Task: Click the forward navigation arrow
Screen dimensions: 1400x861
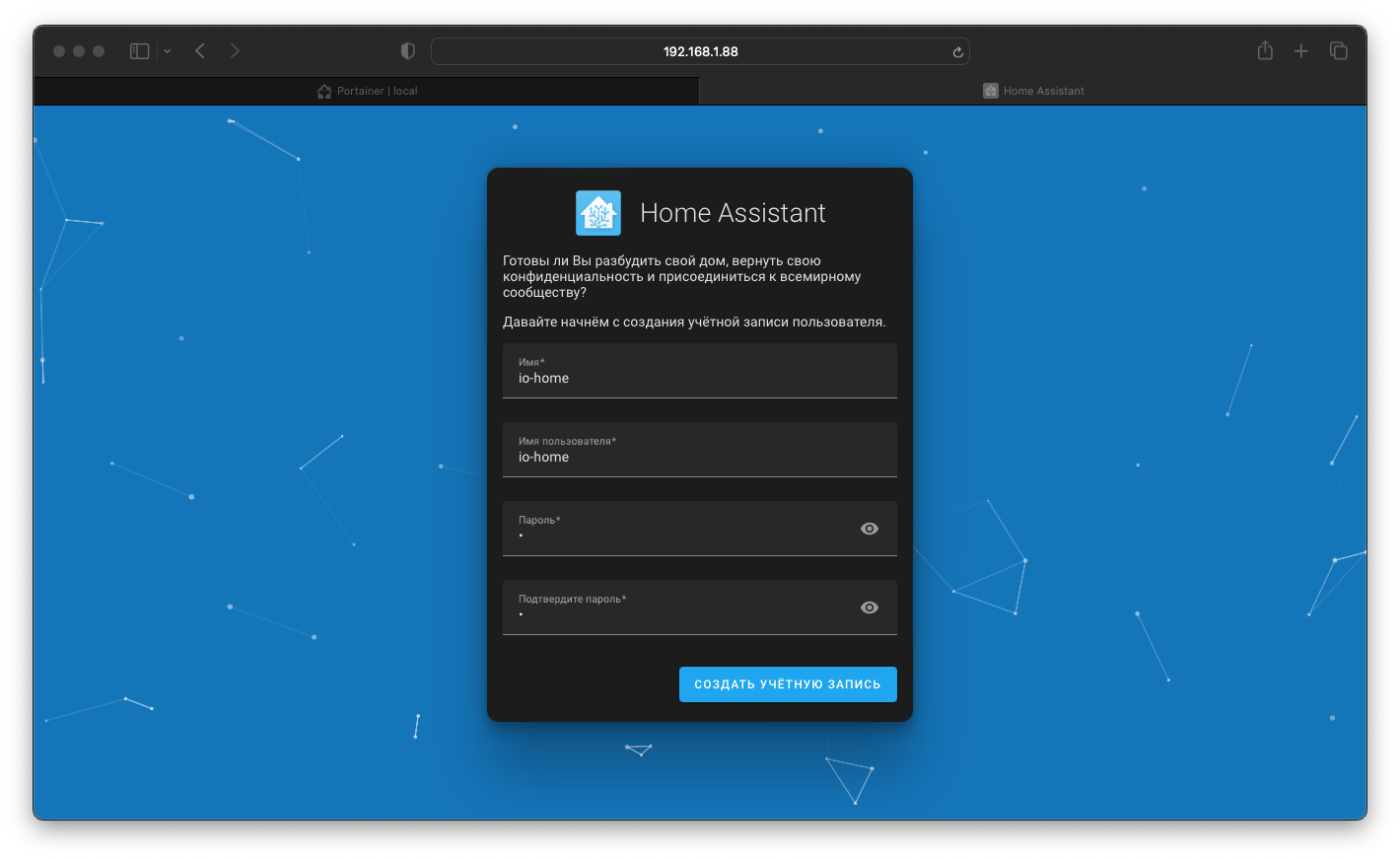Action: [x=235, y=50]
